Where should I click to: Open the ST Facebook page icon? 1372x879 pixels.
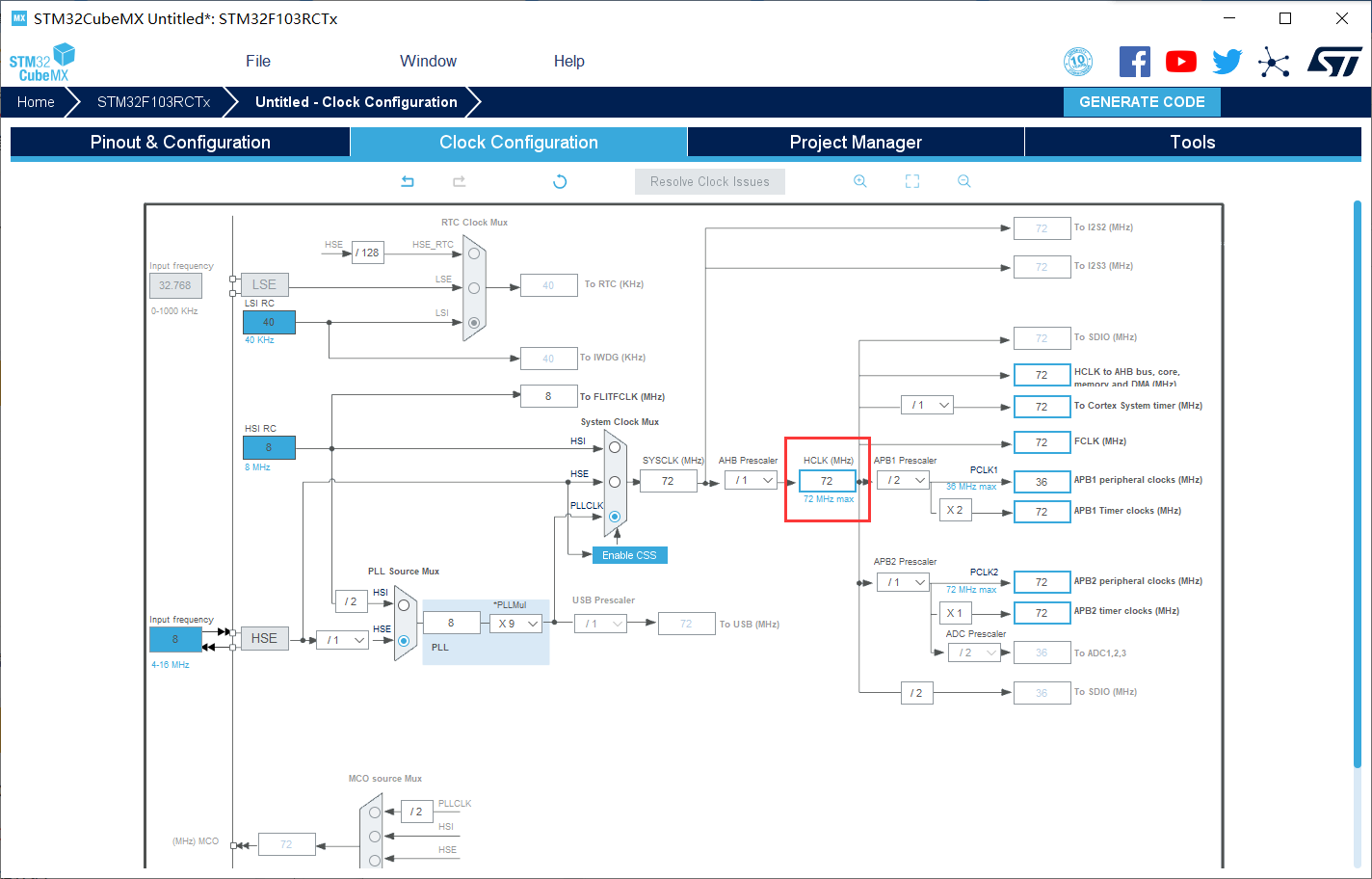[x=1135, y=62]
